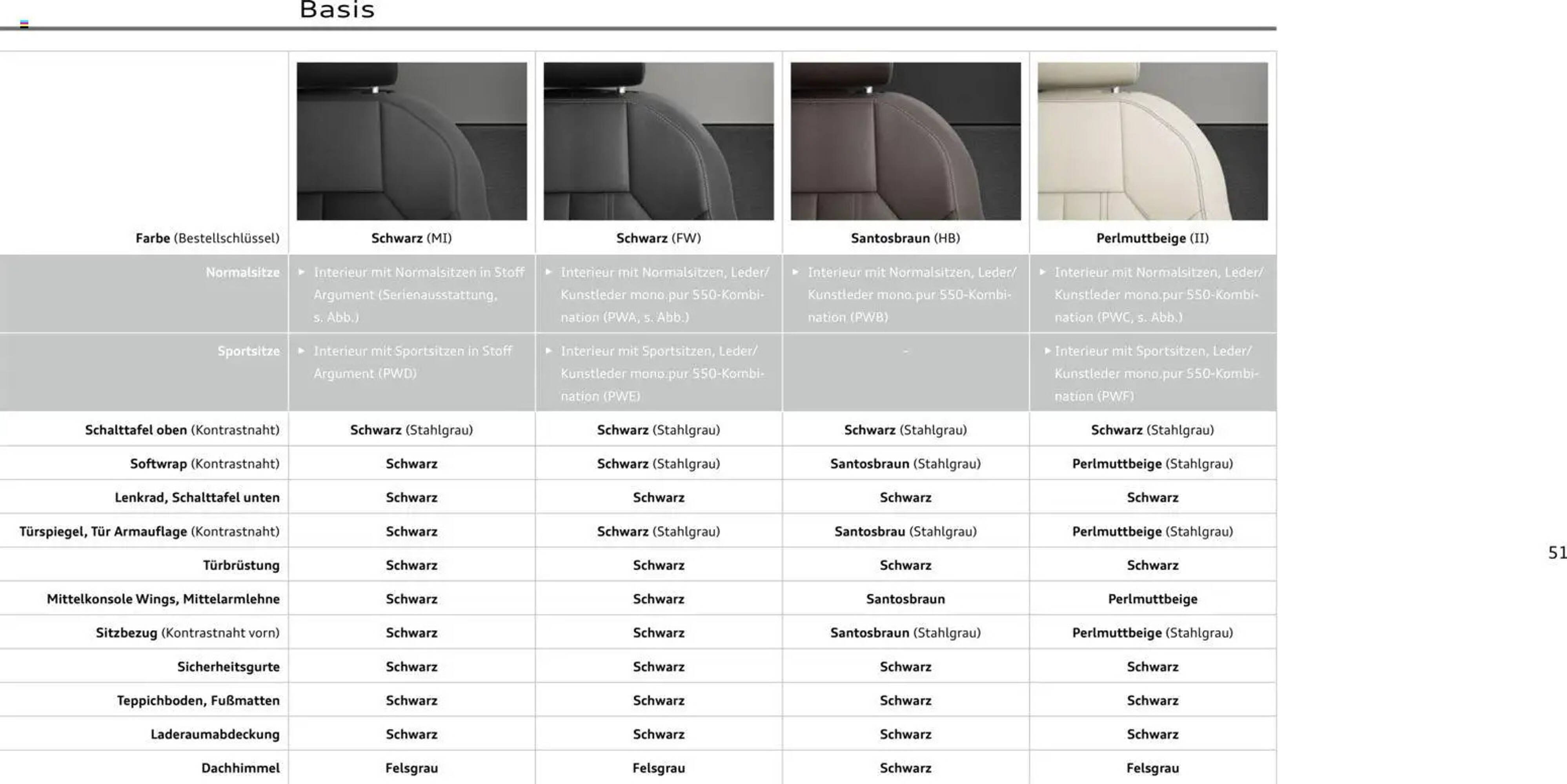Click the Santosbraun (HB) seat image
This screenshot has height=784, width=1567.
coord(906,141)
